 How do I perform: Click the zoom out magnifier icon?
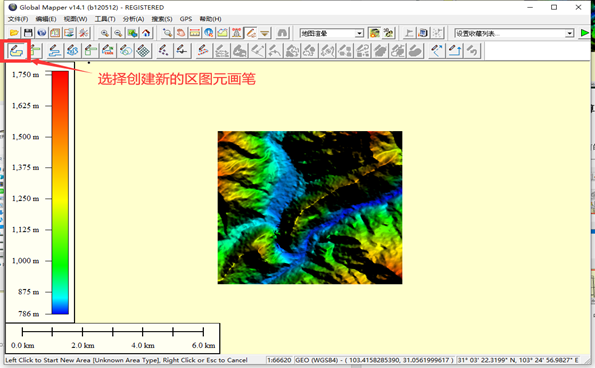[x=118, y=33]
